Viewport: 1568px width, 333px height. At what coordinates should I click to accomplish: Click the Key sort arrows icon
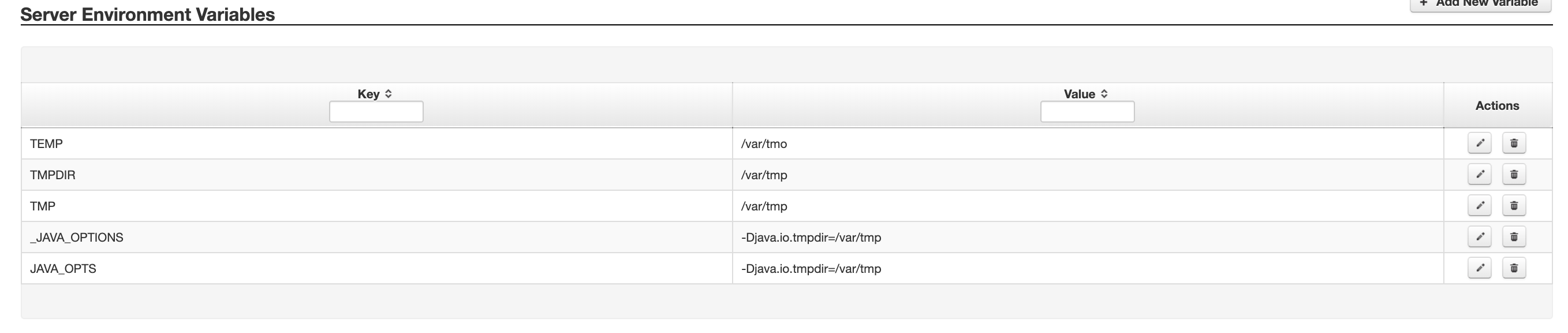click(x=389, y=94)
